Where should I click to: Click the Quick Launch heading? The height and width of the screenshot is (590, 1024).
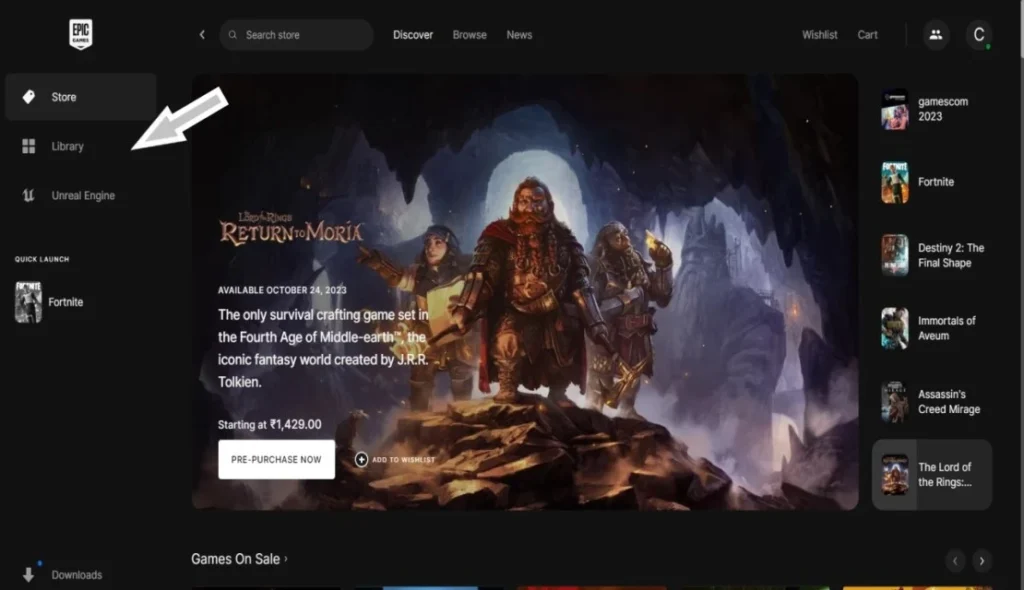coord(42,259)
